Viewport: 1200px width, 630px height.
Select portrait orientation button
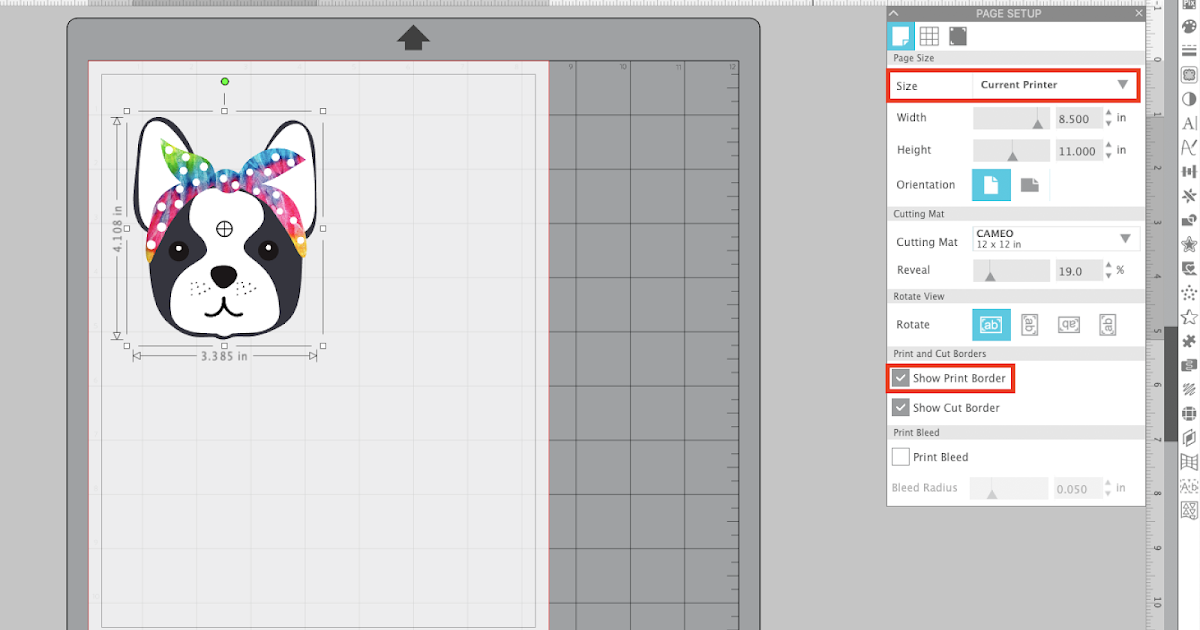click(991, 185)
